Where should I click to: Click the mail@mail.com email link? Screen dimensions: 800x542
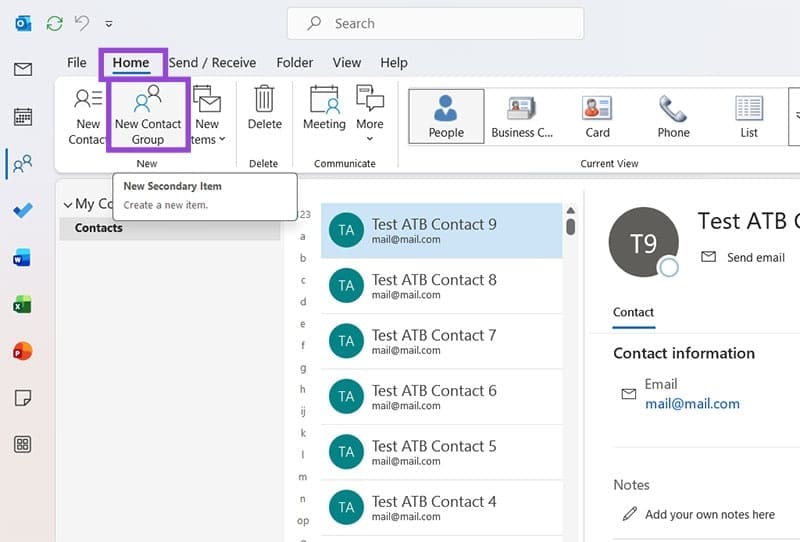pyautogui.click(x=692, y=404)
